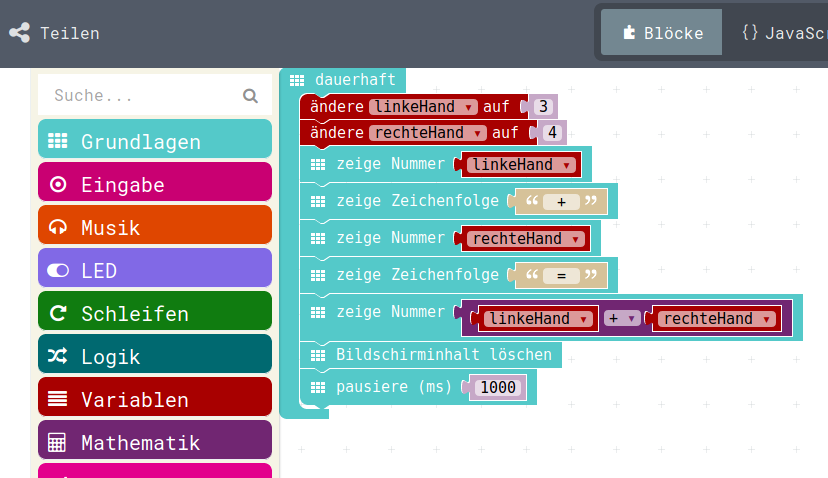This screenshot has width=828, height=478.
Task: Open the Mathematik category
Action: (155, 440)
